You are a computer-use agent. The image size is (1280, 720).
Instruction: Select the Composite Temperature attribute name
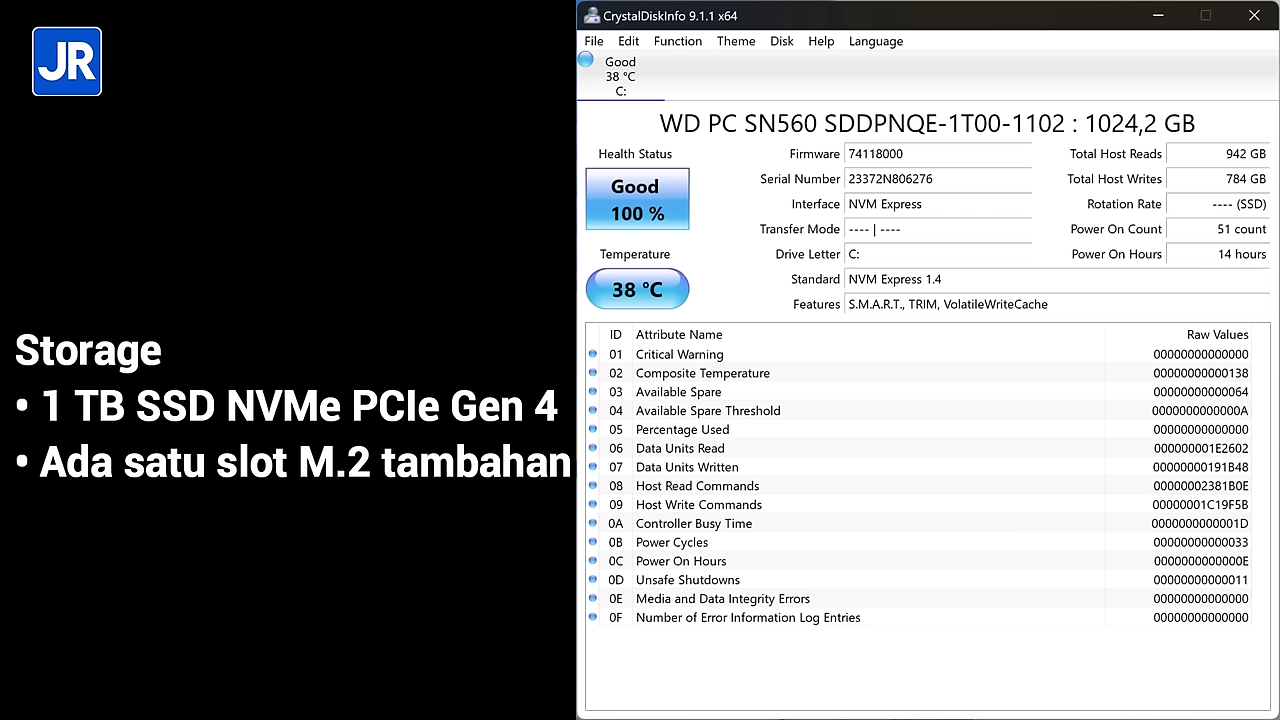tap(703, 373)
